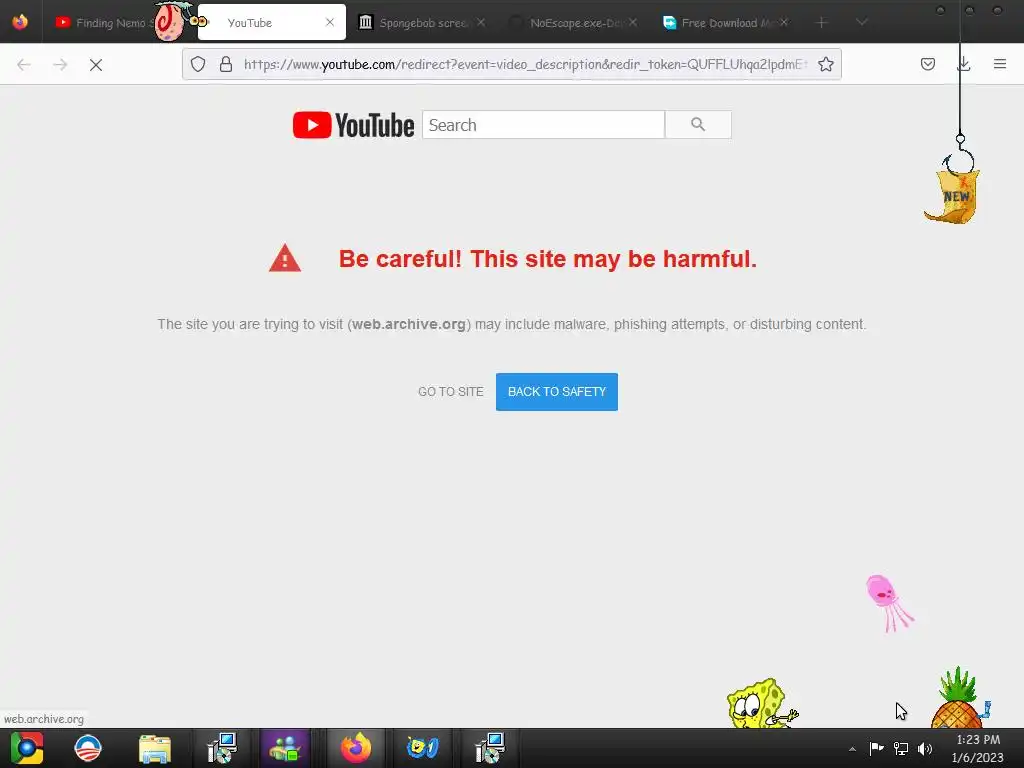The width and height of the screenshot is (1024, 768).
Task: Switch to the NoEscape.exe tab
Action: pos(575,23)
